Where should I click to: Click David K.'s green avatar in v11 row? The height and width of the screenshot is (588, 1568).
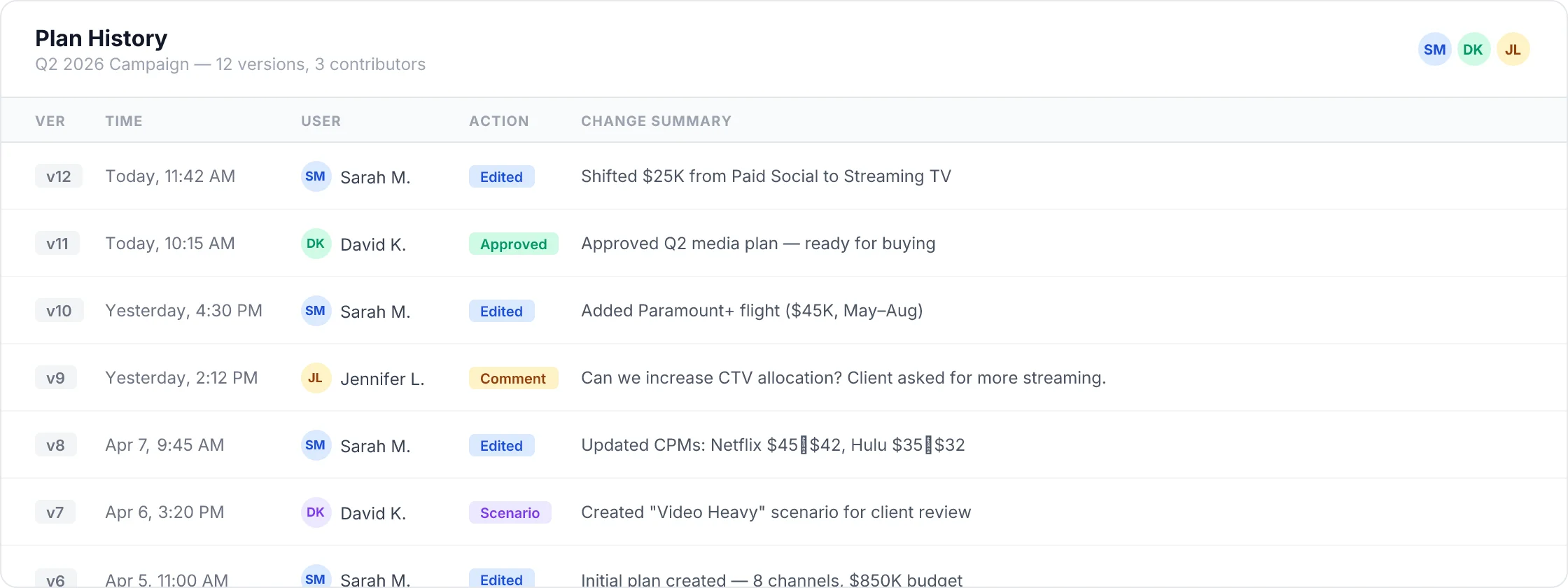(x=316, y=244)
